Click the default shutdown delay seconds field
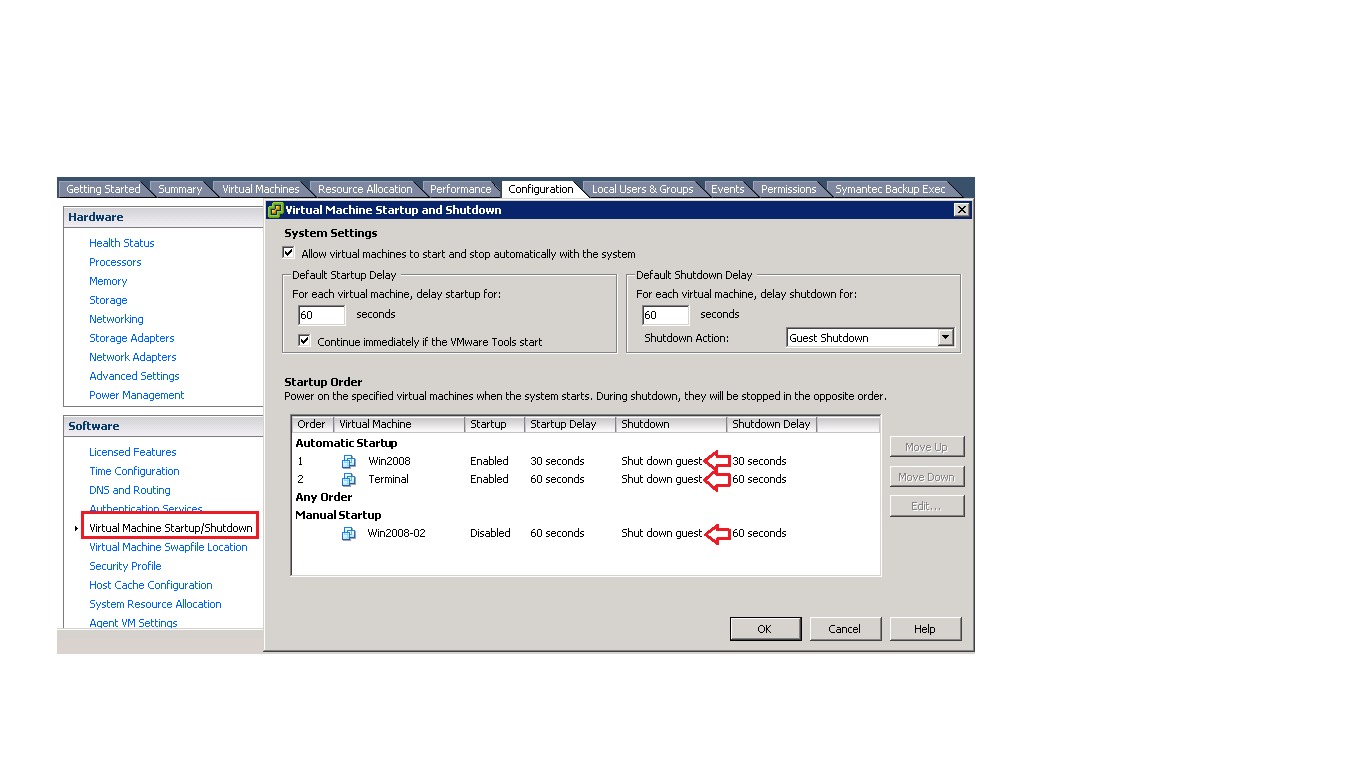 (x=665, y=315)
